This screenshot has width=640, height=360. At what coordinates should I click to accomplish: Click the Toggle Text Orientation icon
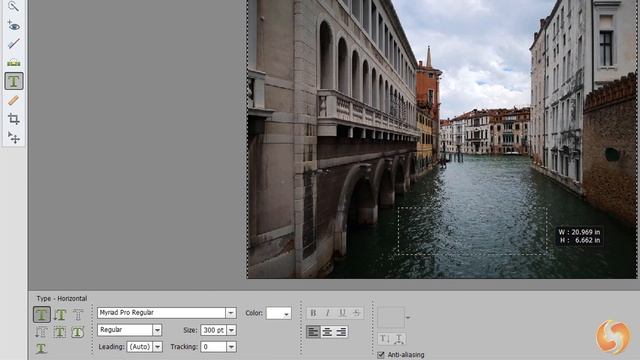coord(384,338)
